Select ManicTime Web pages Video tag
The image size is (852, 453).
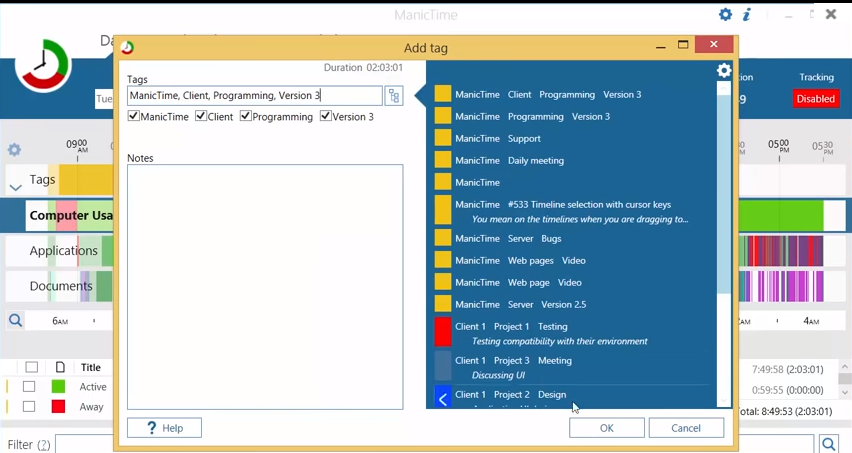pos(520,261)
